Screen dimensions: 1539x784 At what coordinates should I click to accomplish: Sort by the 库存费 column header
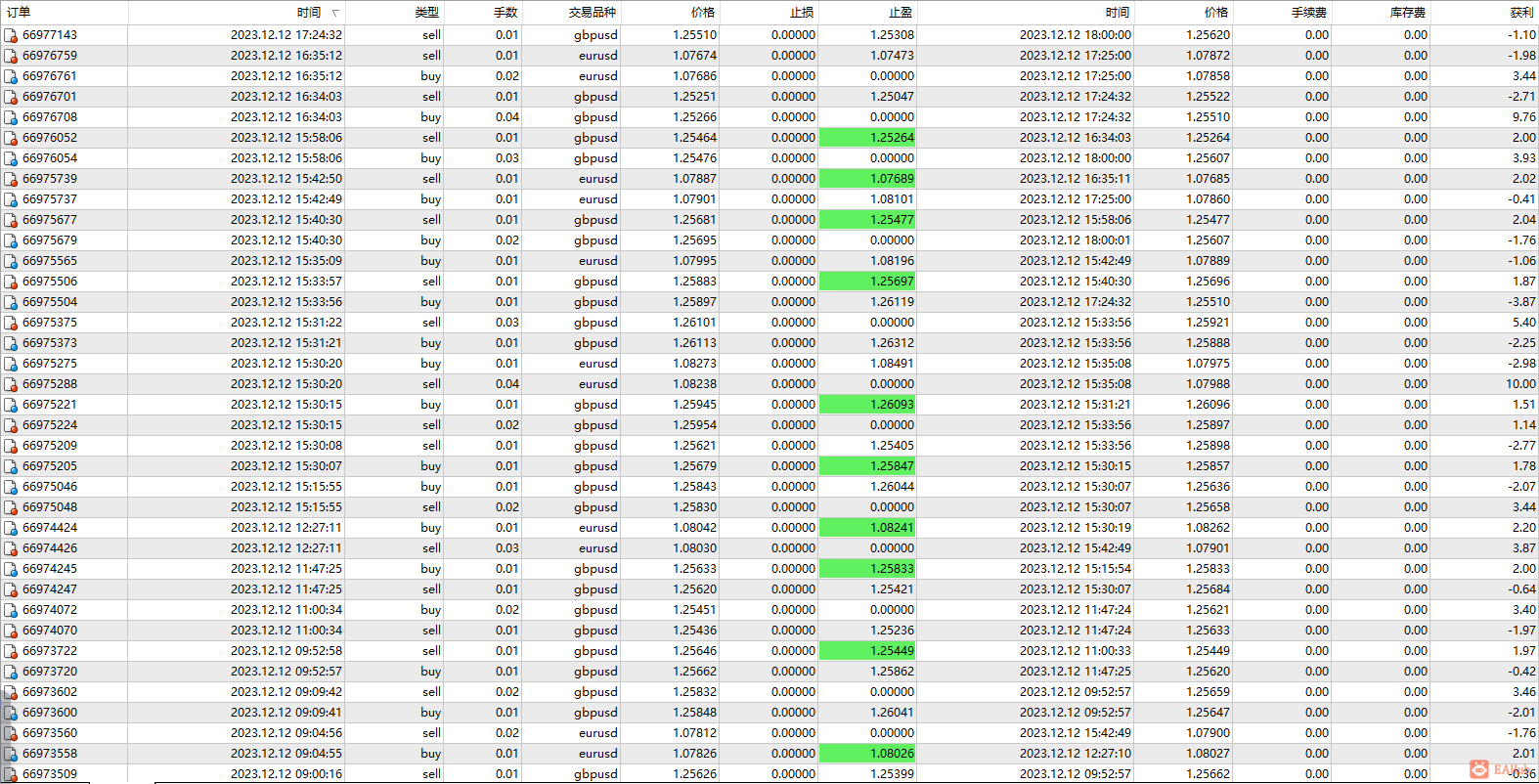(1408, 13)
